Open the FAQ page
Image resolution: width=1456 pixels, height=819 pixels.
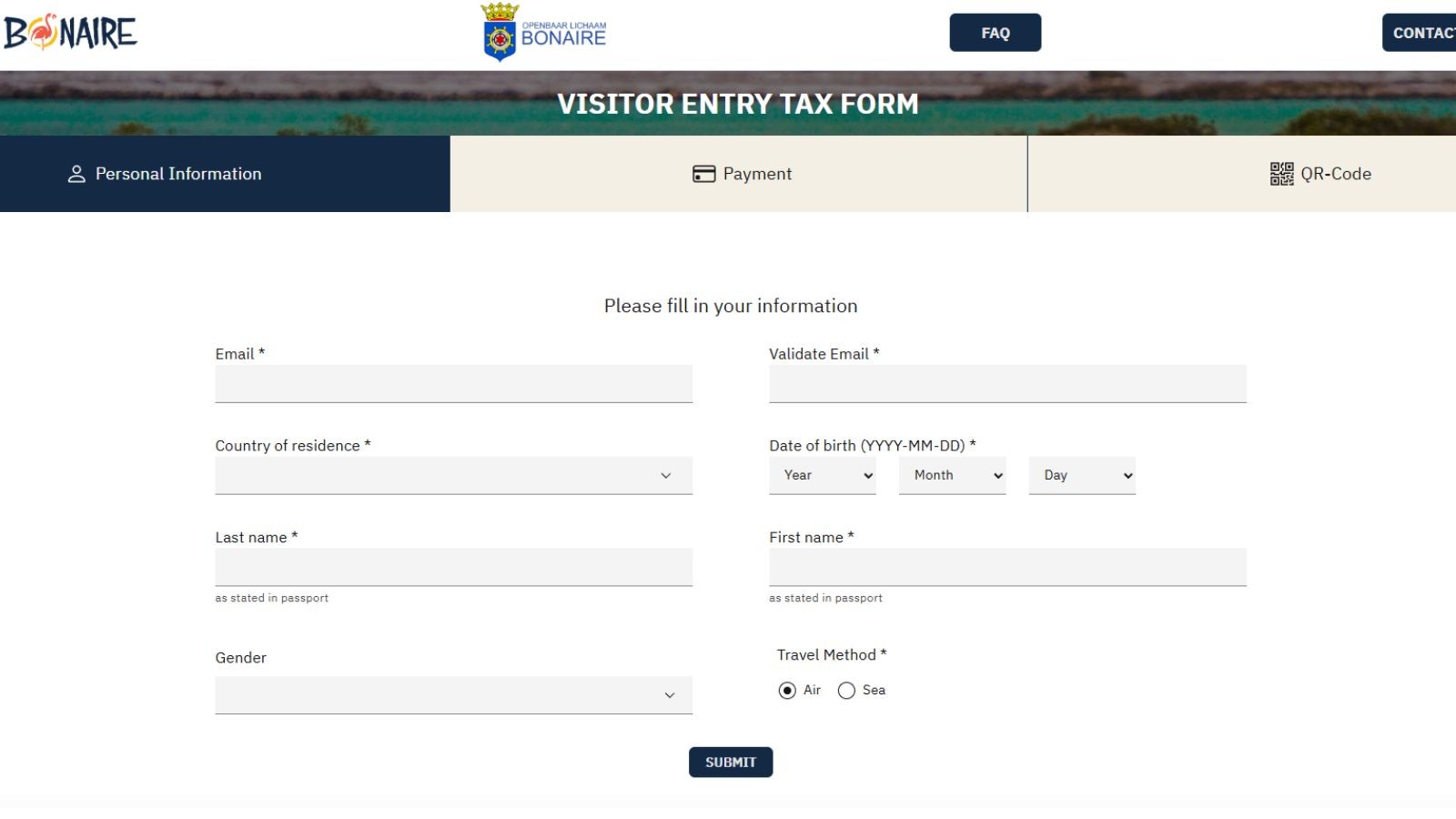pos(996,32)
